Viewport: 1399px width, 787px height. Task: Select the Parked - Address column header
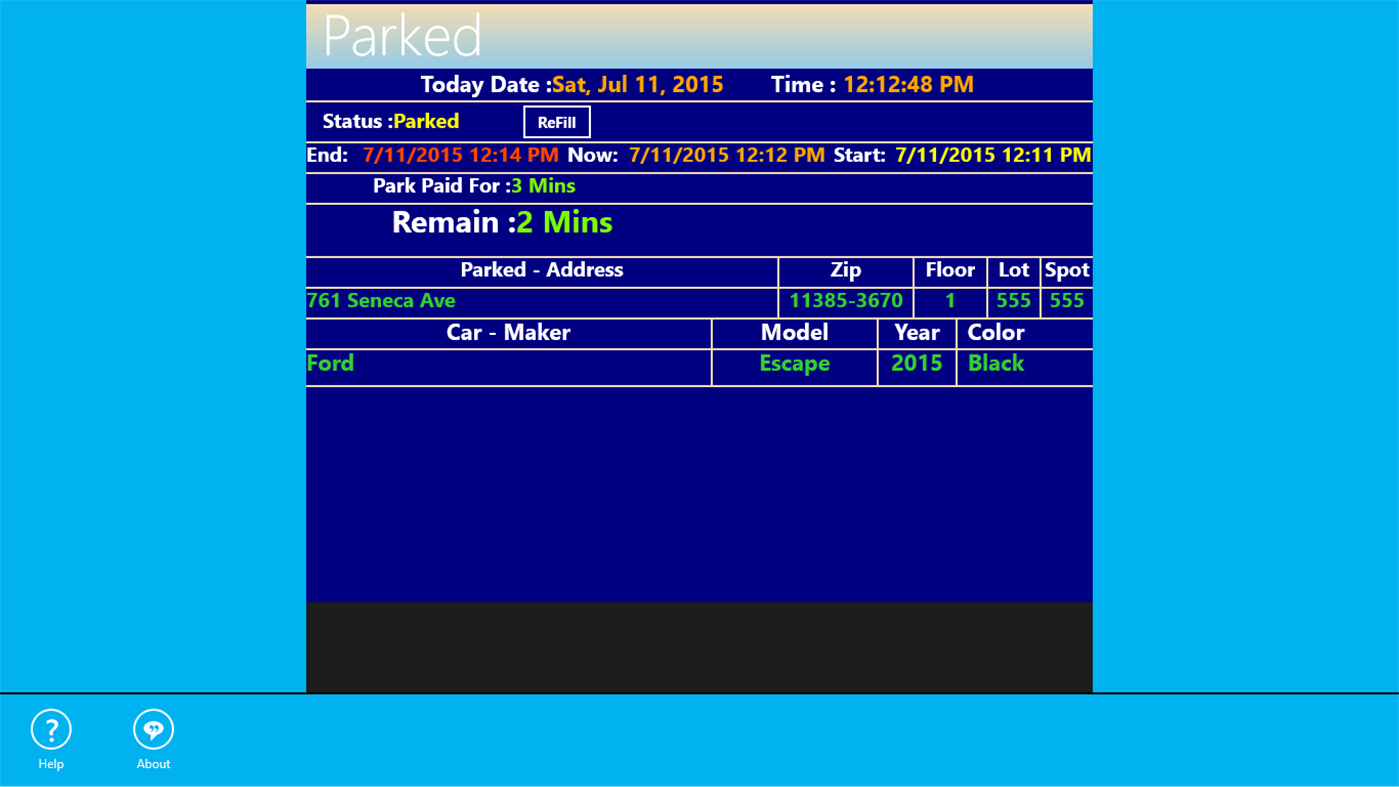coord(541,269)
